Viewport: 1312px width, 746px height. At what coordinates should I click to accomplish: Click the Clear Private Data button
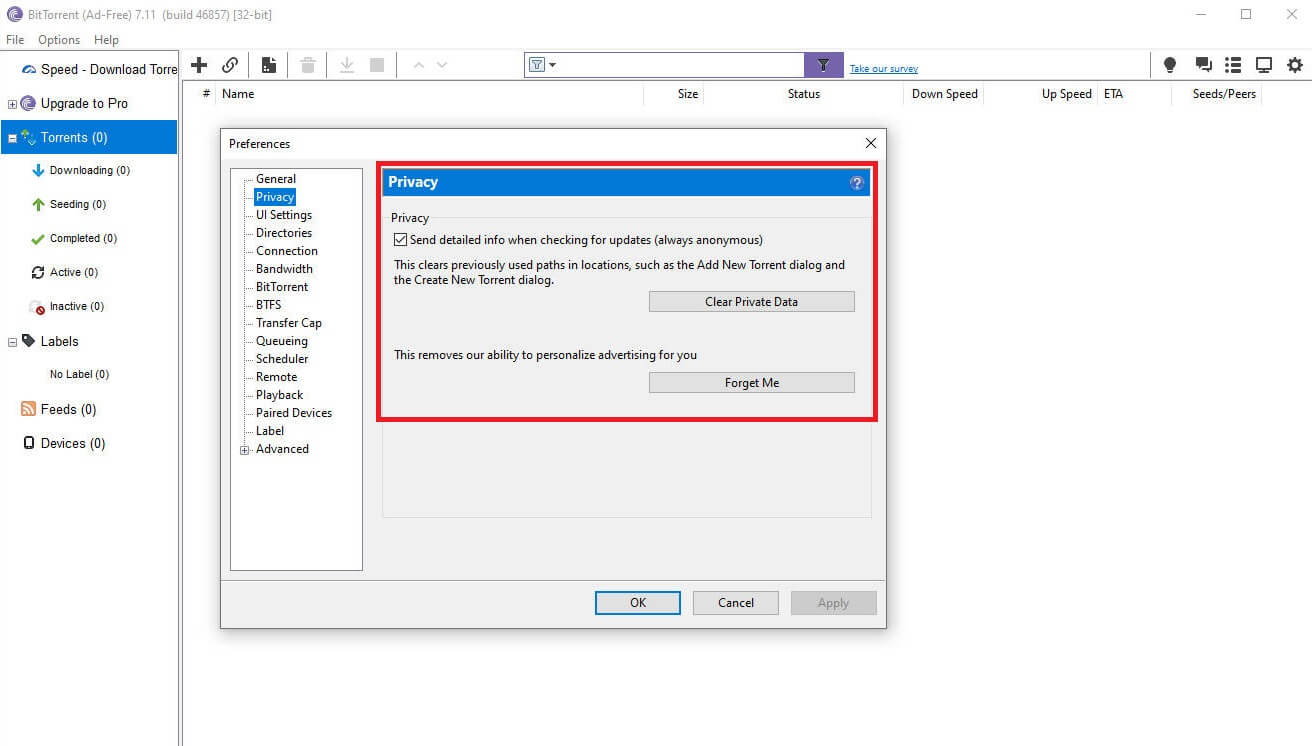pyautogui.click(x=752, y=302)
